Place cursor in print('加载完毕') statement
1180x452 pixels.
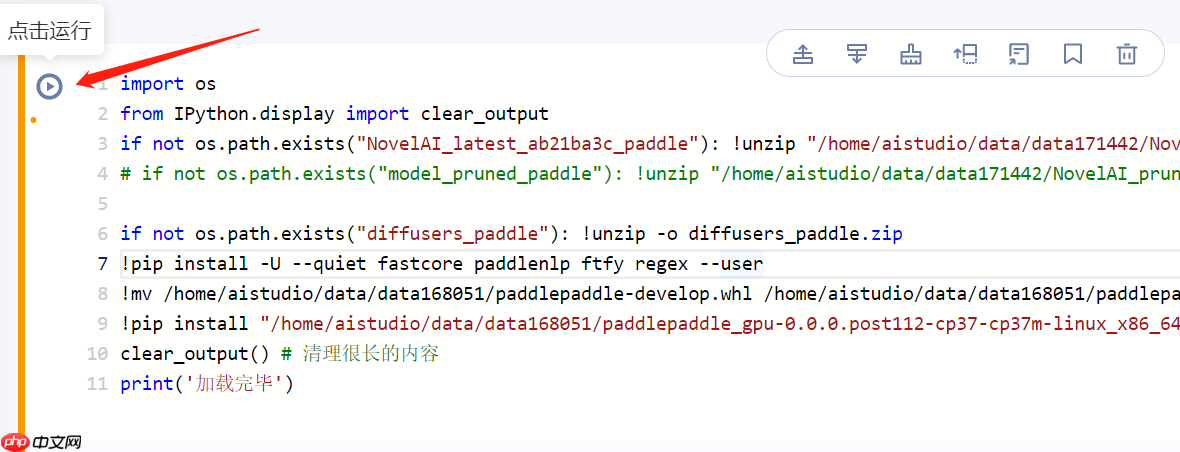[206, 384]
